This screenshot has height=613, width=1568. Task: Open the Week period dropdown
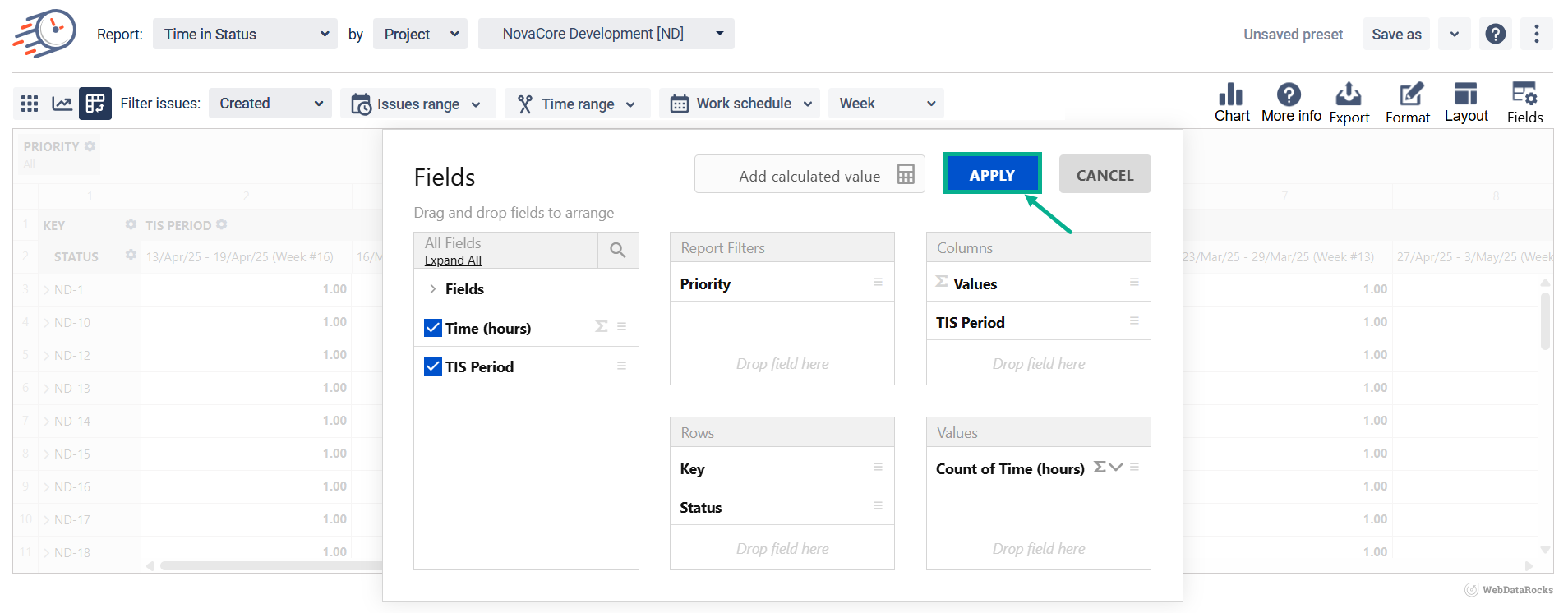[x=886, y=104]
